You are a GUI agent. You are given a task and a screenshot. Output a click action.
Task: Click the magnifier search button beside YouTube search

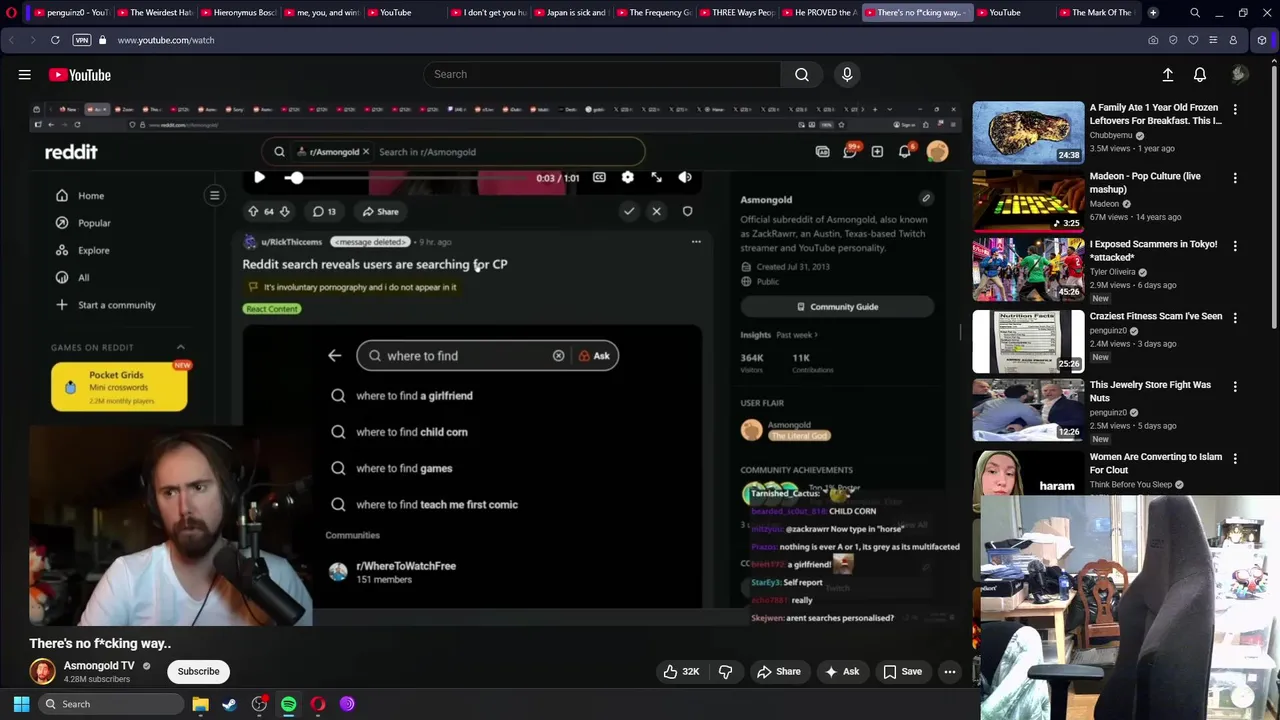[802, 74]
